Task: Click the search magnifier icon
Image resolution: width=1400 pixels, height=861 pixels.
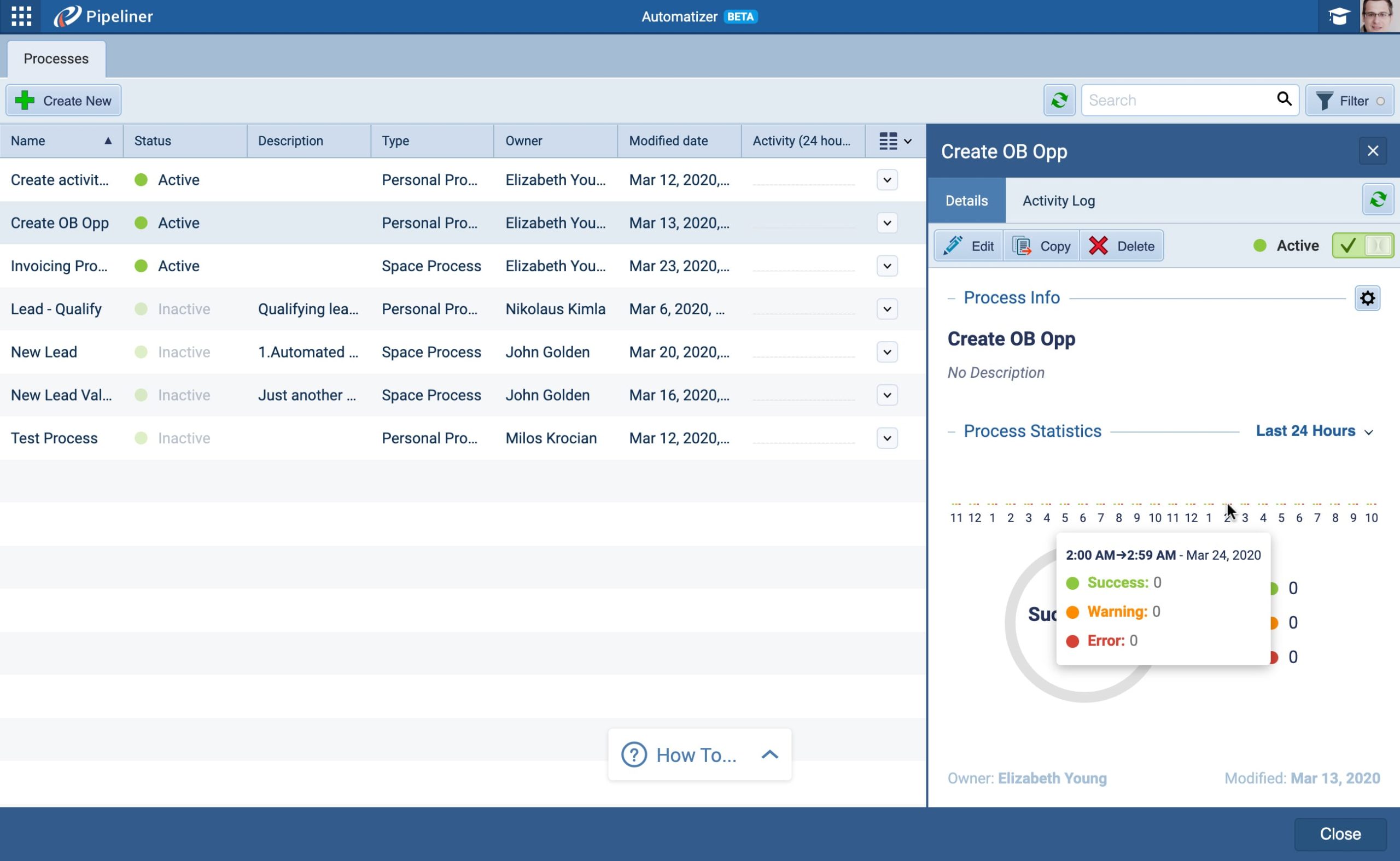Action: coord(1284,99)
